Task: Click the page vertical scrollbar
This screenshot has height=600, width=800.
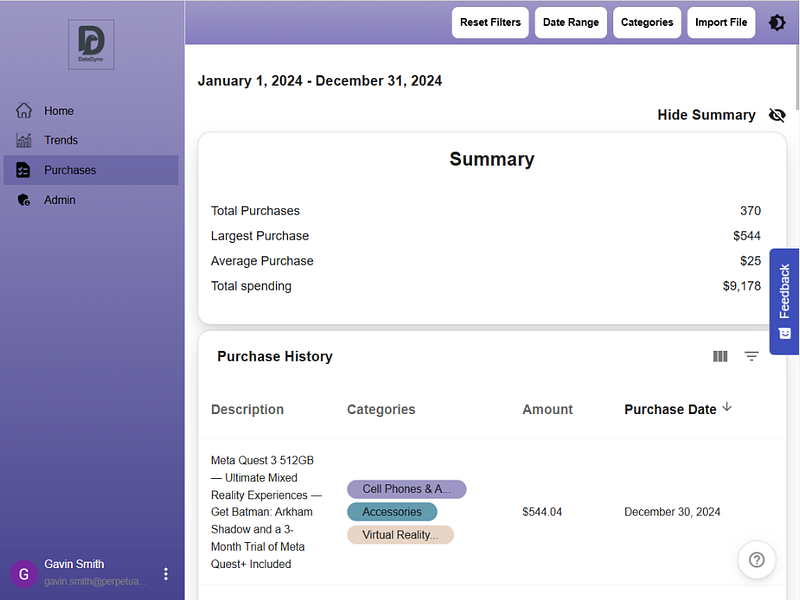Action: point(796,77)
